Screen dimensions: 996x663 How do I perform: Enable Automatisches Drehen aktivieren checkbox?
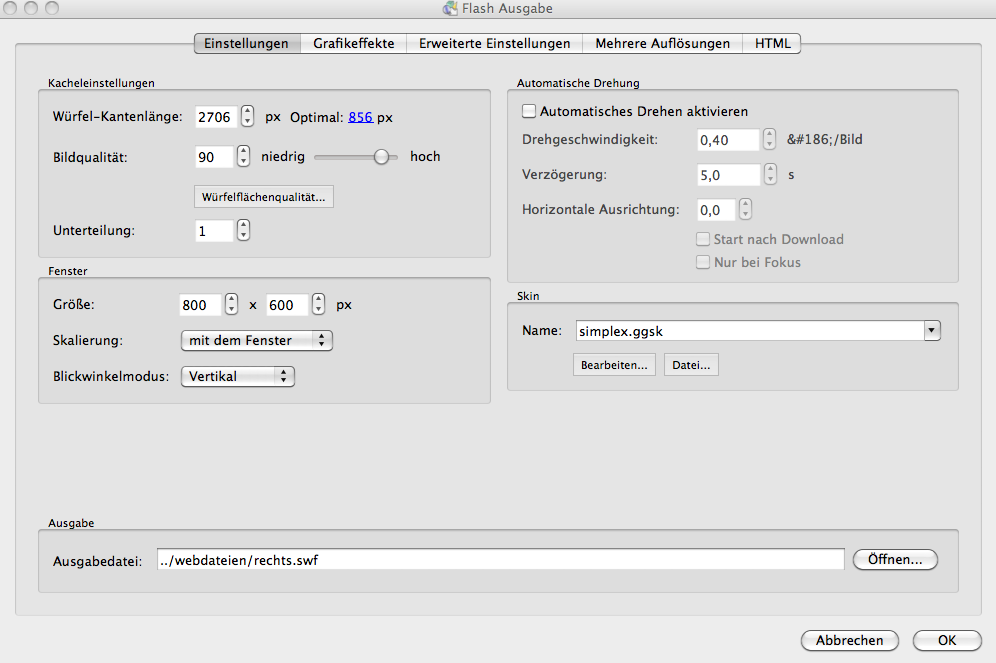tap(529, 112)
